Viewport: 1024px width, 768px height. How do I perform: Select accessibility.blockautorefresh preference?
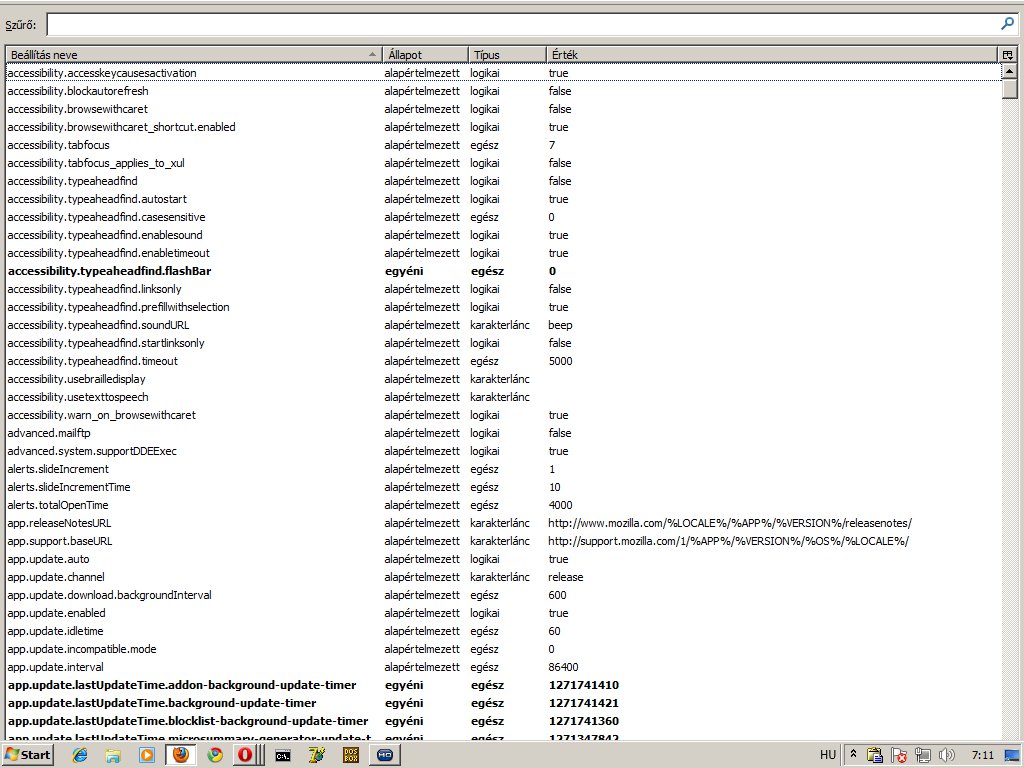[503, 91]
